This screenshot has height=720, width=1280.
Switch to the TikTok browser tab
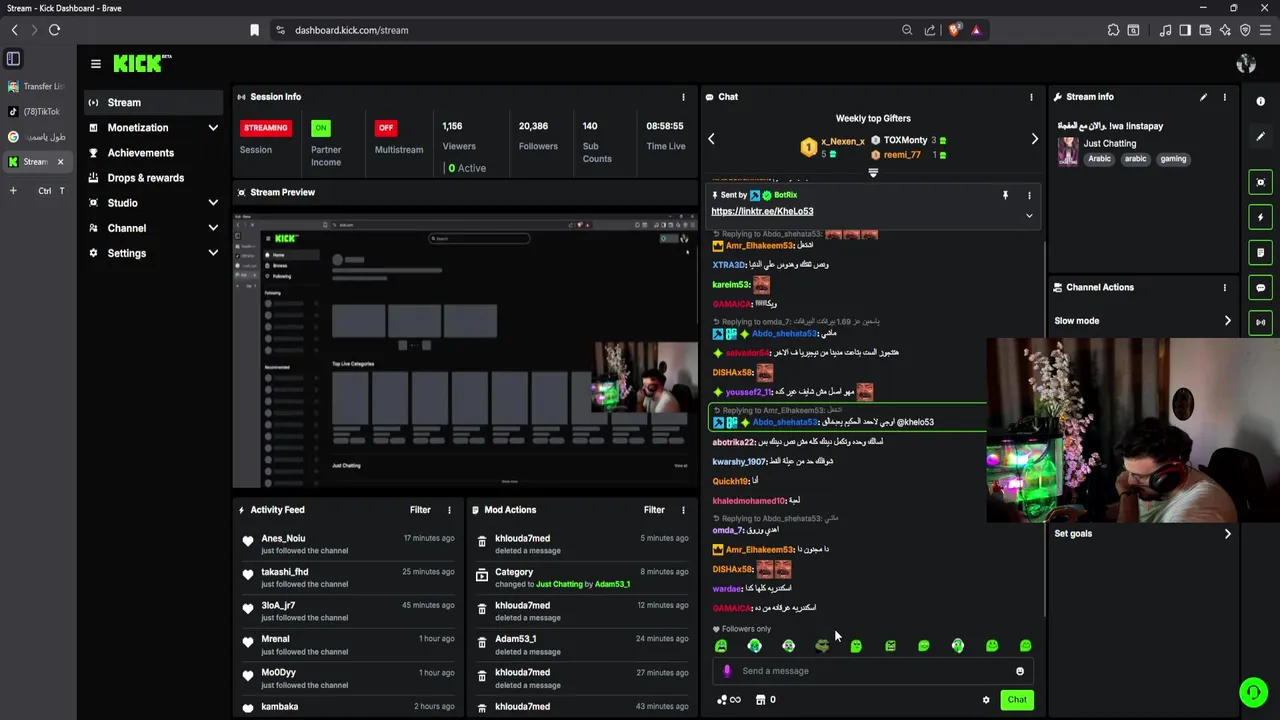(x=36, y=112)
